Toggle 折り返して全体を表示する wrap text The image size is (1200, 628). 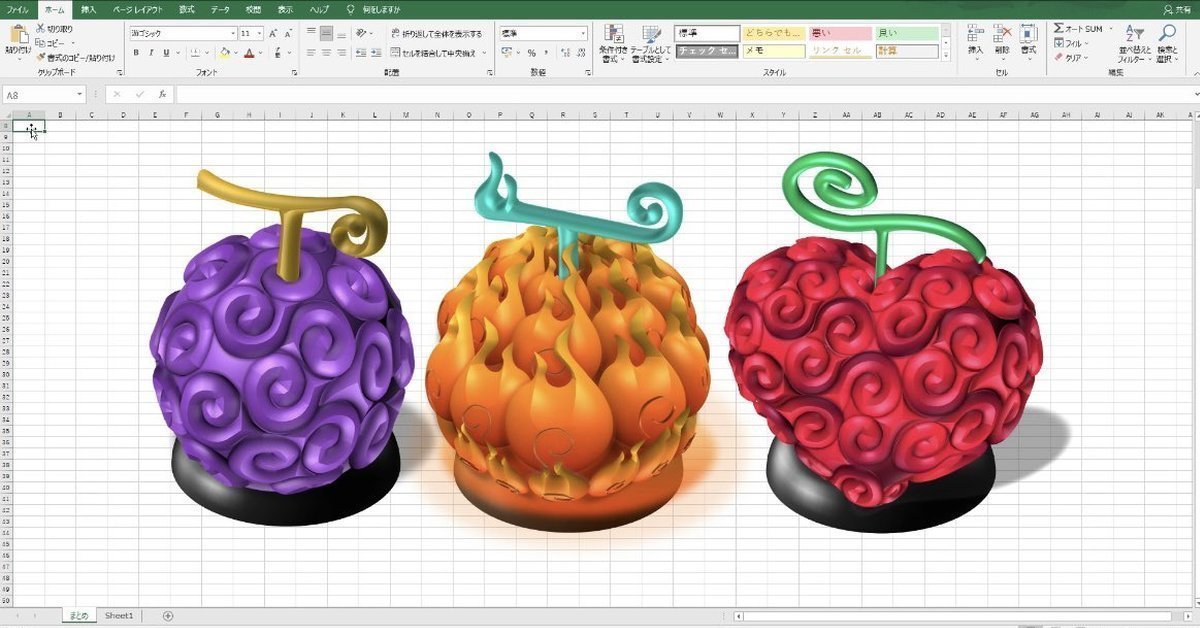[x=435, y=33]
